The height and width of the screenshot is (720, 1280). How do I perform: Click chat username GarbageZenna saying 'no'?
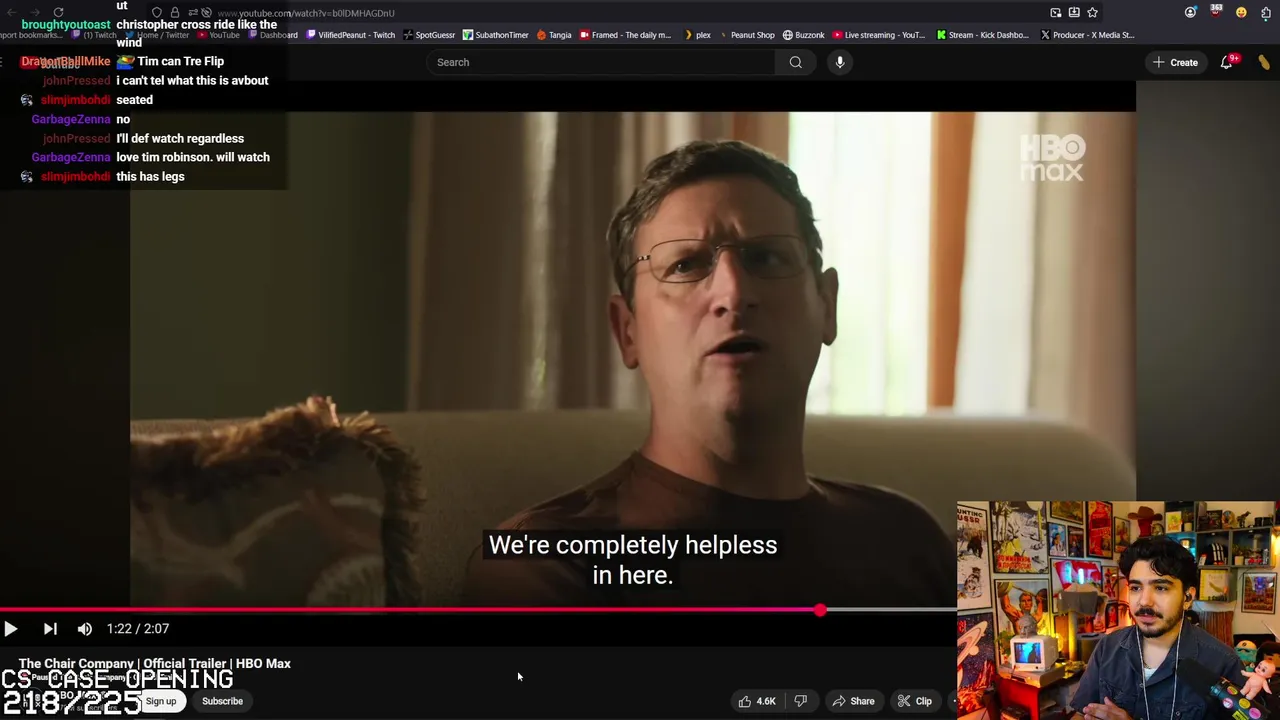pos(70,119)
